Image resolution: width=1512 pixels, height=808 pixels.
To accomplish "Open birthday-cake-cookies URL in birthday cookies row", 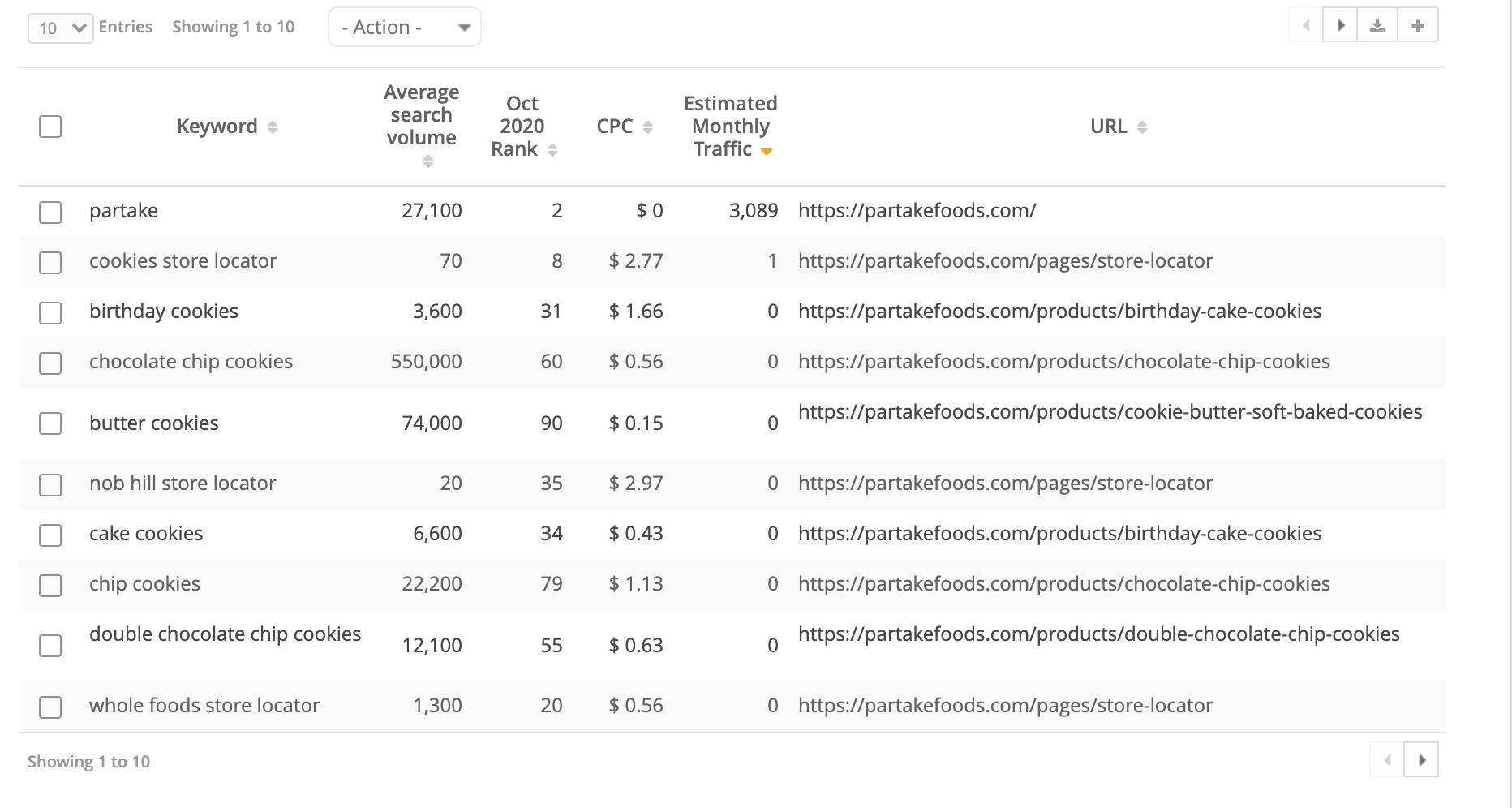I will (1060, 312).
